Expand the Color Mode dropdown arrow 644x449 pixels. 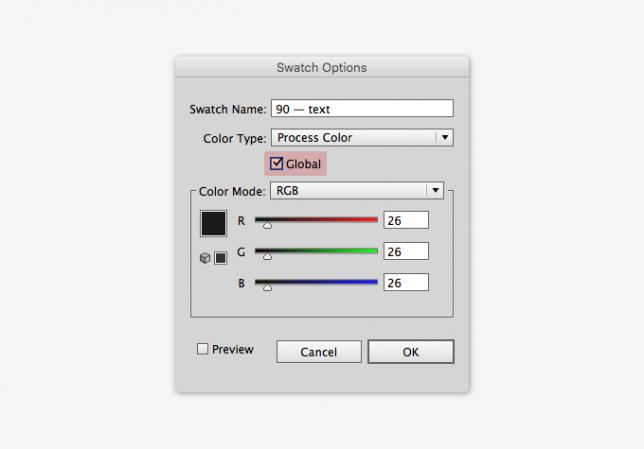[435, 191]
